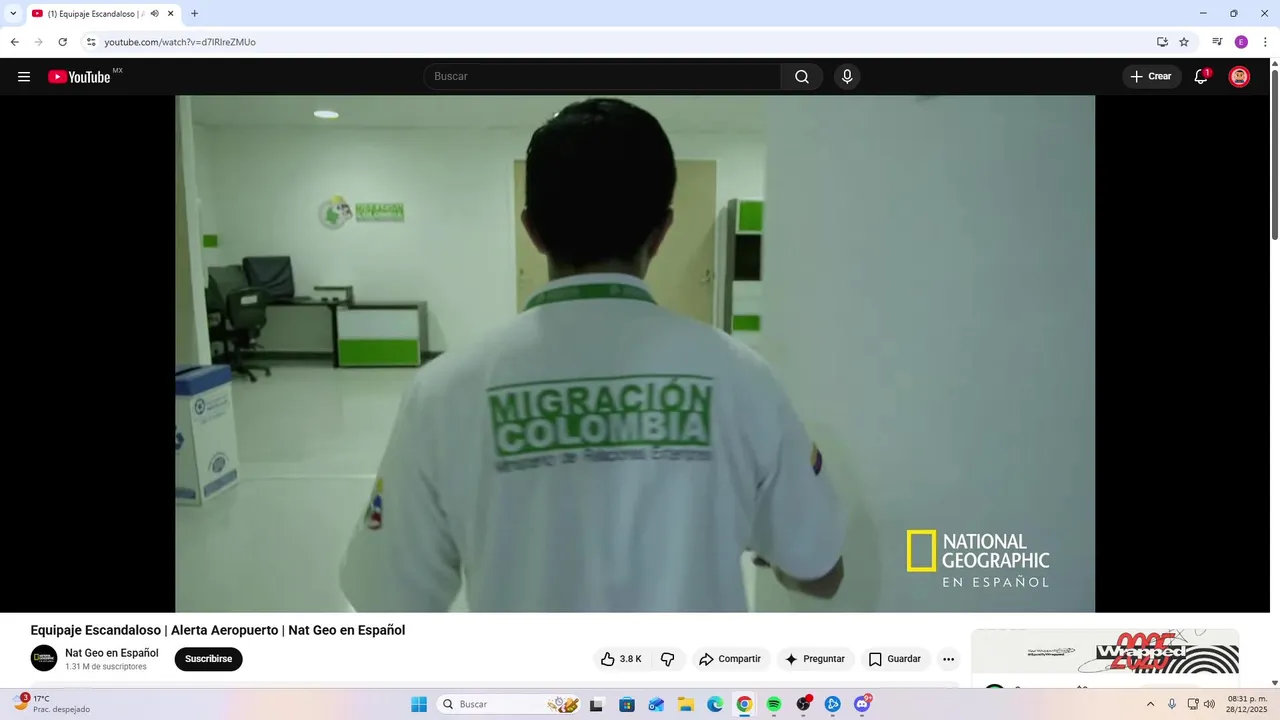Like the video with thumbs up

click(621, 659)
